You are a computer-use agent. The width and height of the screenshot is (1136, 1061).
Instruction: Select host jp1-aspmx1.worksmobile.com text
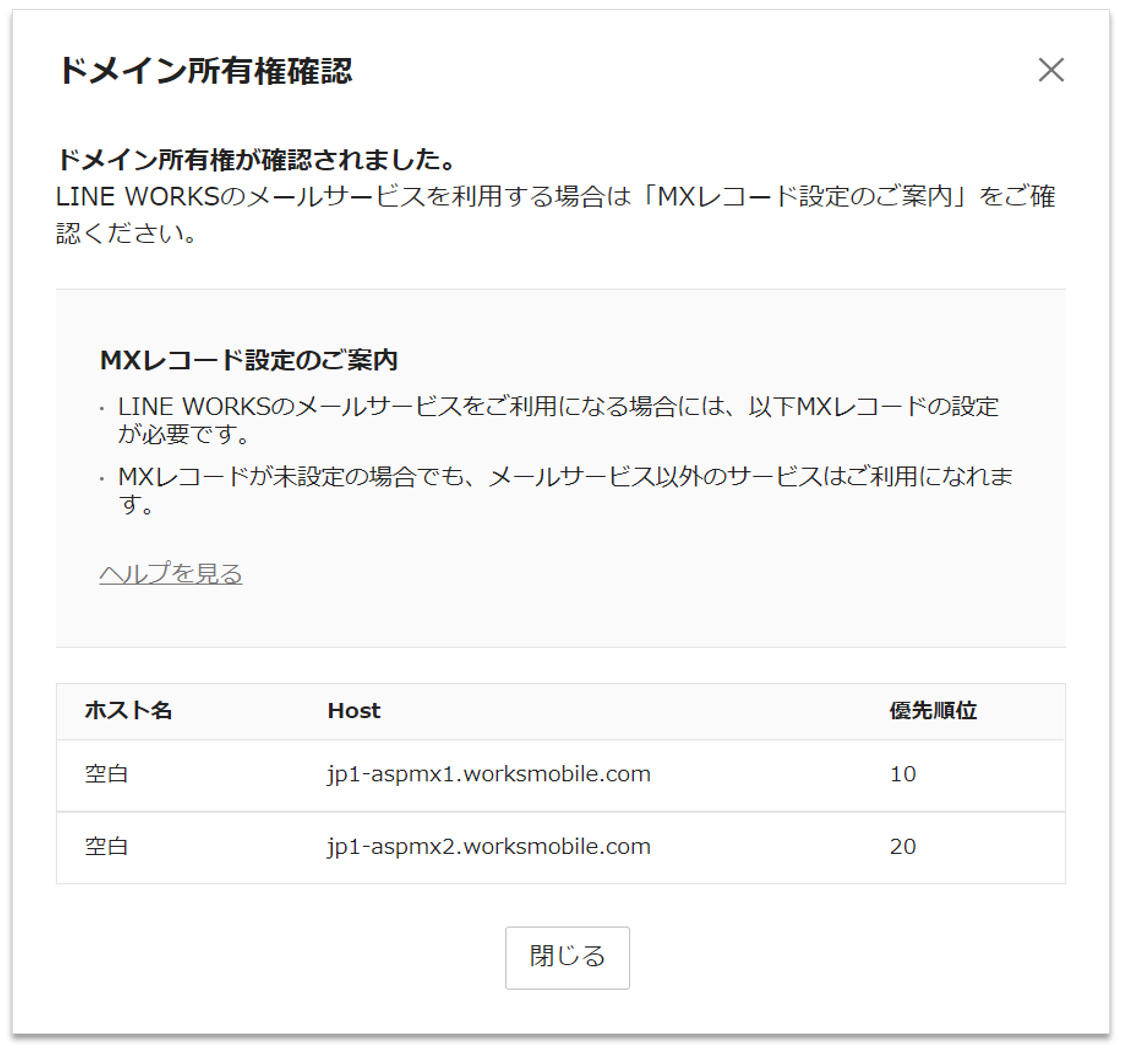pyautogui.click(x=489, y=774)
